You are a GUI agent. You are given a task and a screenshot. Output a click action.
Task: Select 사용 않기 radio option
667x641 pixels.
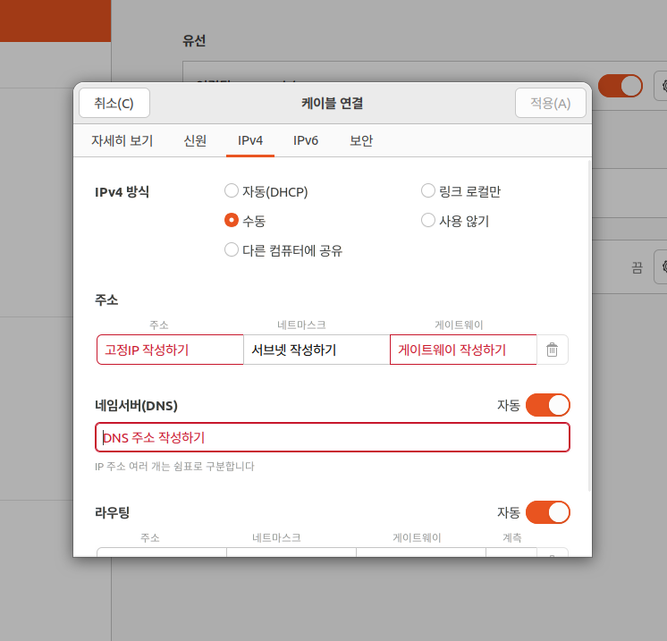tap(428, 220)
